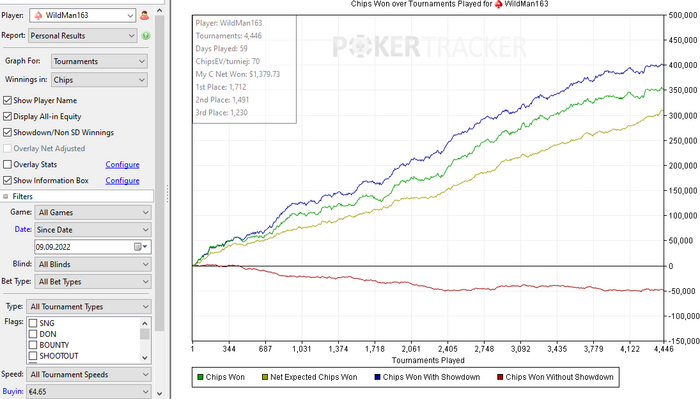
Task: Click Configure link for Overlay Stats
Action: tap(122, 165)
